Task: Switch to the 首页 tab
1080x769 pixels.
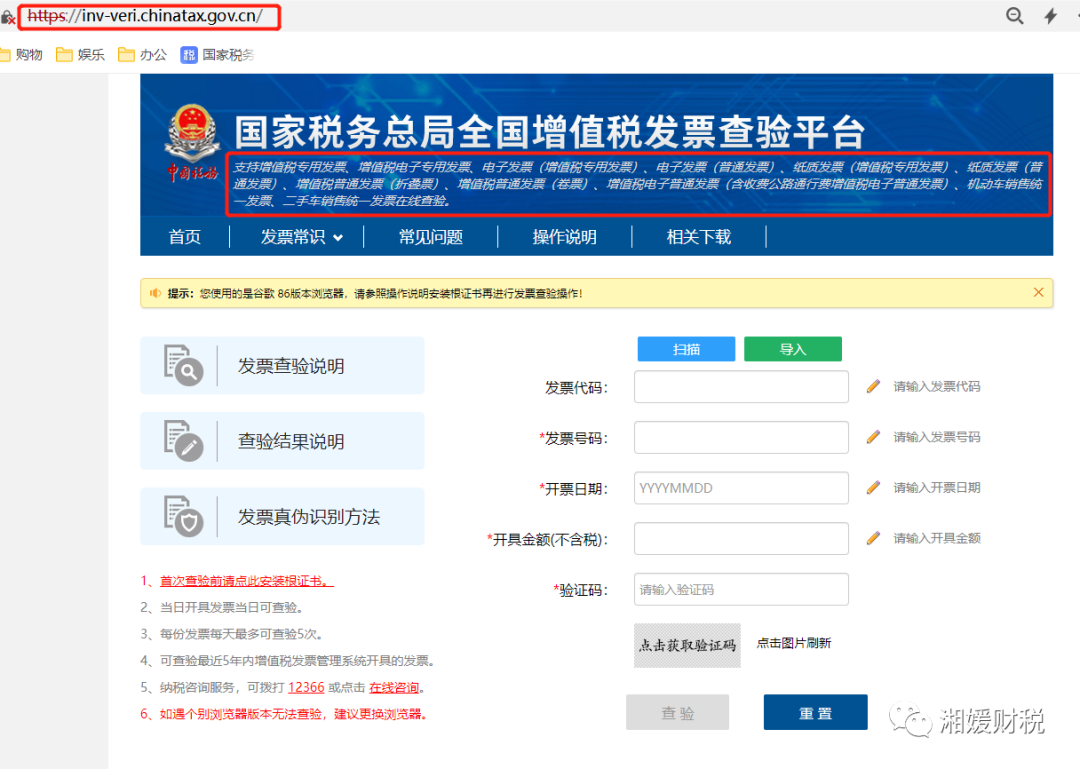Action: [185, 237]
